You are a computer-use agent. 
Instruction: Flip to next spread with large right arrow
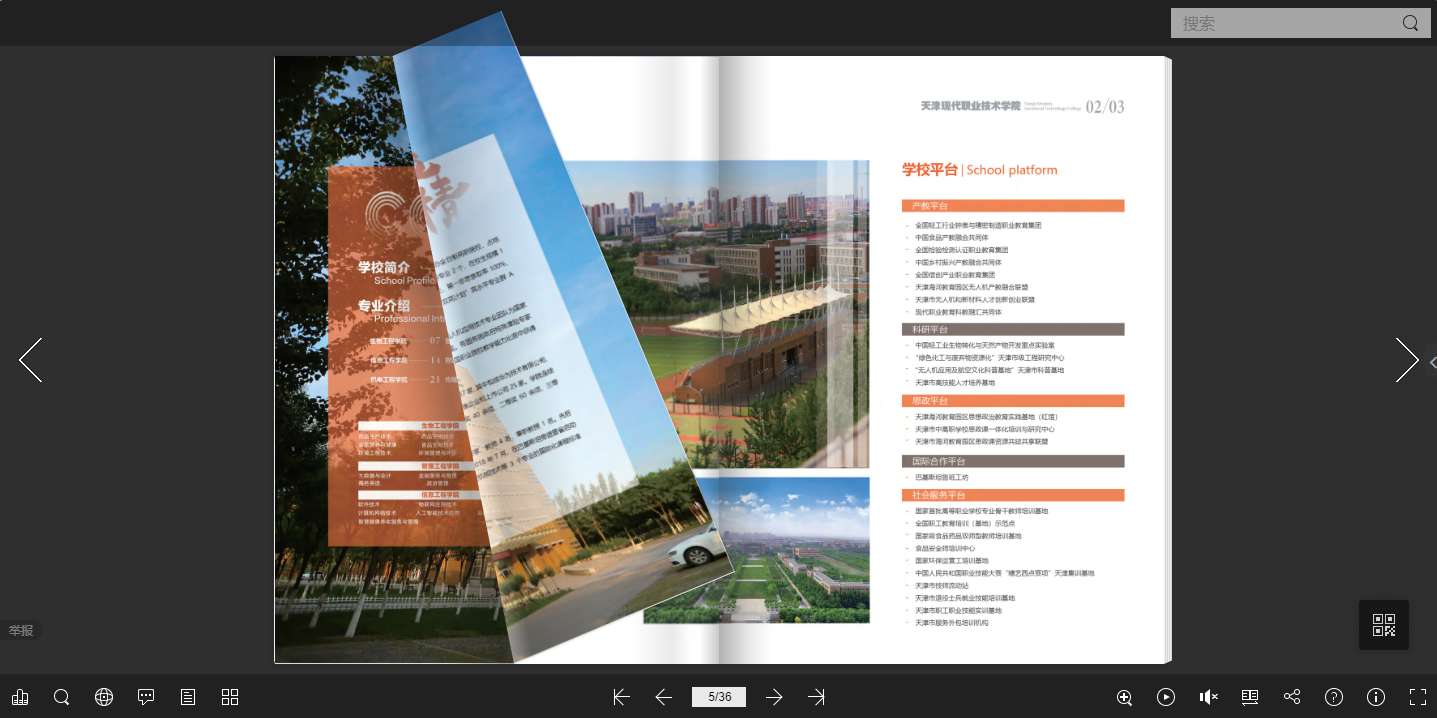[1407, 360]
